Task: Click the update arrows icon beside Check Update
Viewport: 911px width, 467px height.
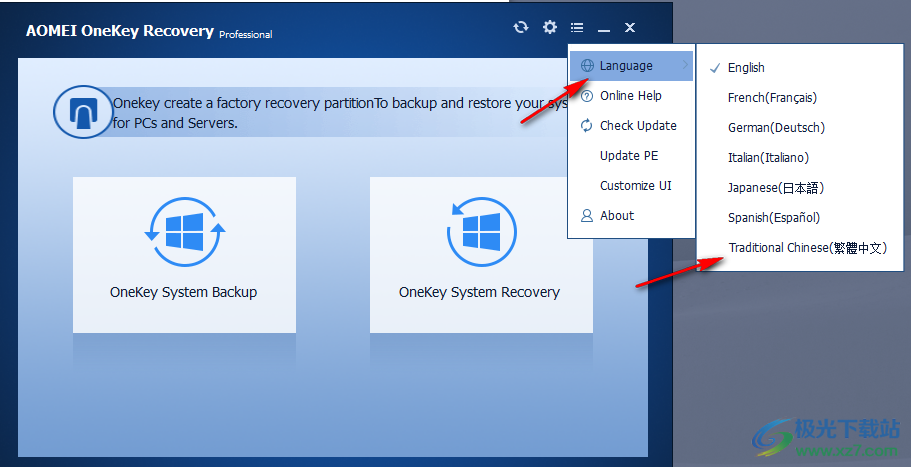Action: (587, 125)
